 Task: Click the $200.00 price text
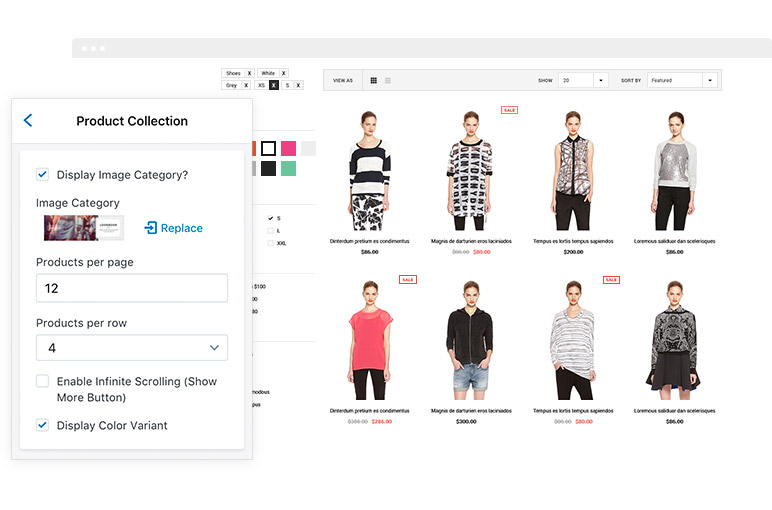pos(573,252)
